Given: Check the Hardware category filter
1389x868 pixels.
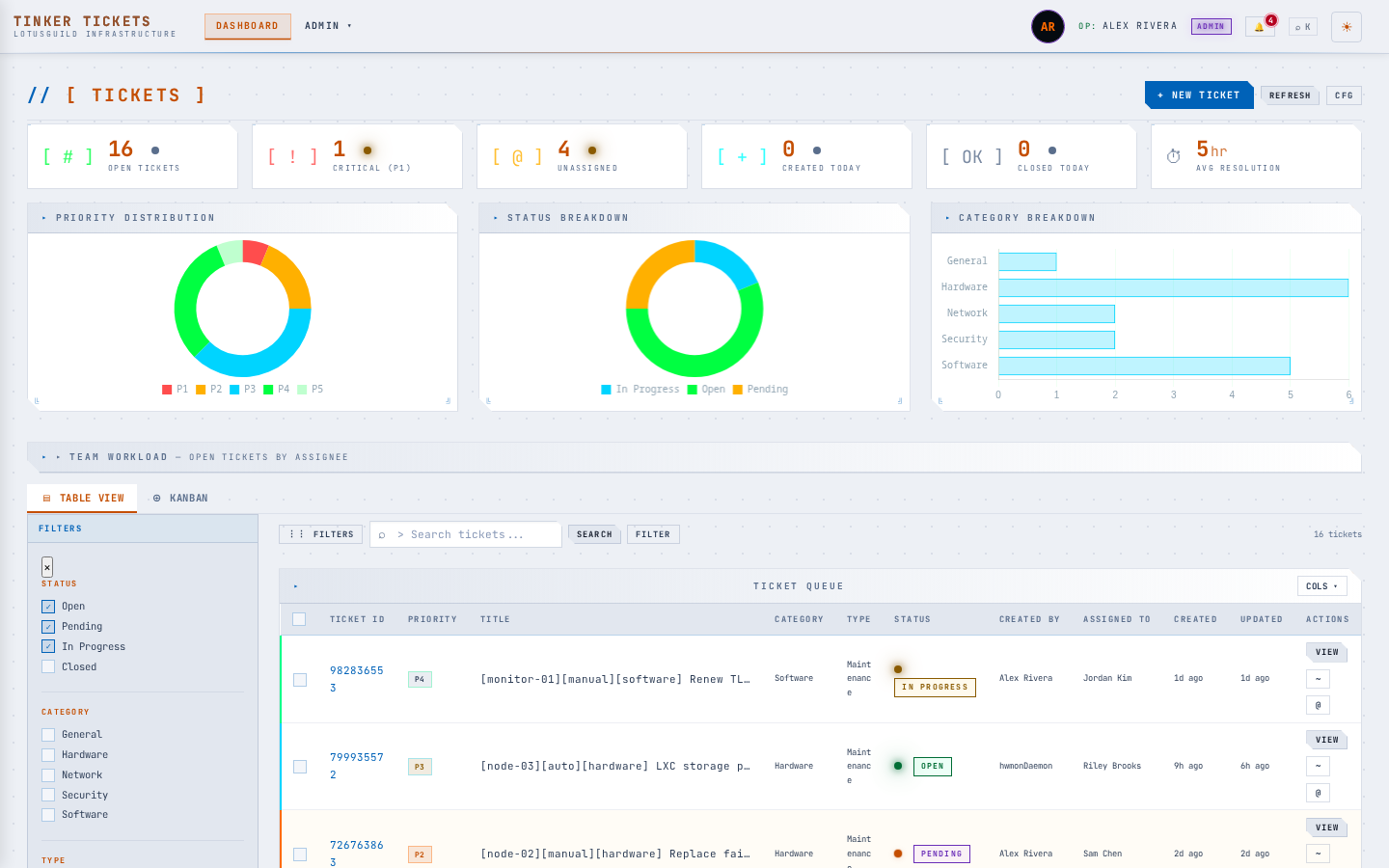Looking at the screenshot, I should click(48, 755).
